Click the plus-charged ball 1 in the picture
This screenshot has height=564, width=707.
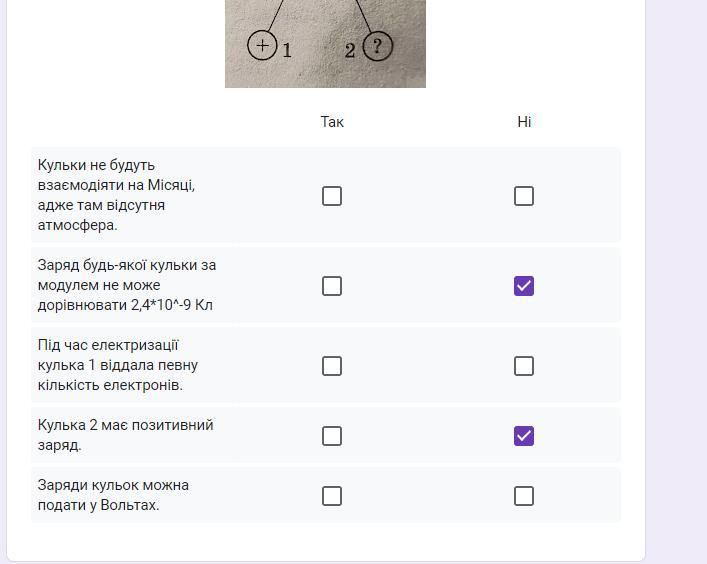[x=262, y=45]
